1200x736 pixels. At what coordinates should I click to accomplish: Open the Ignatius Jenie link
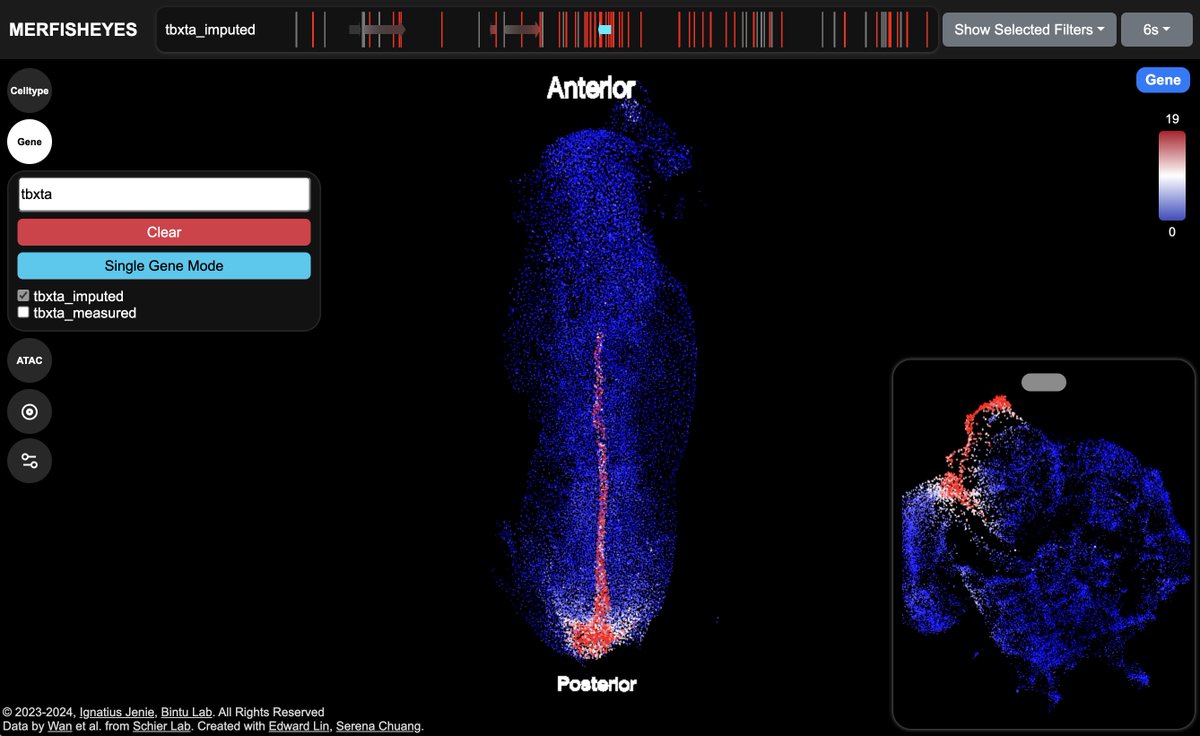(116, 712)
